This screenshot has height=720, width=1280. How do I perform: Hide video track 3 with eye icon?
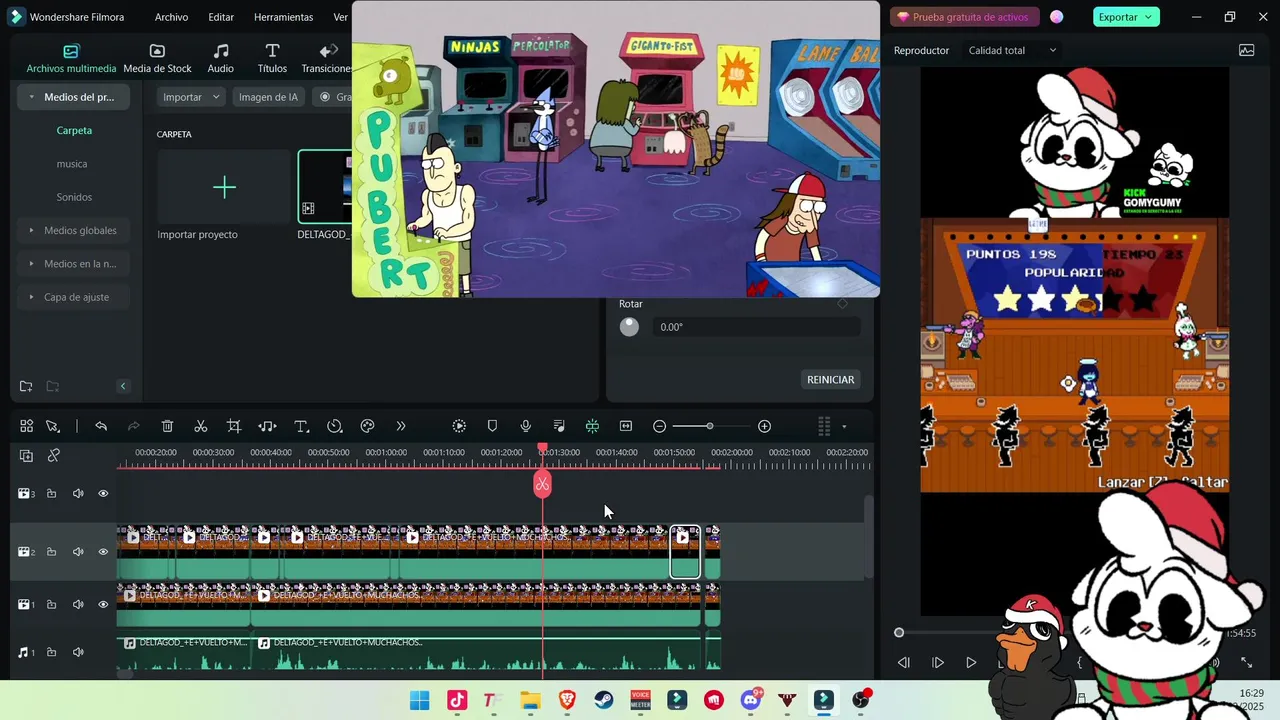coord(103,493)
